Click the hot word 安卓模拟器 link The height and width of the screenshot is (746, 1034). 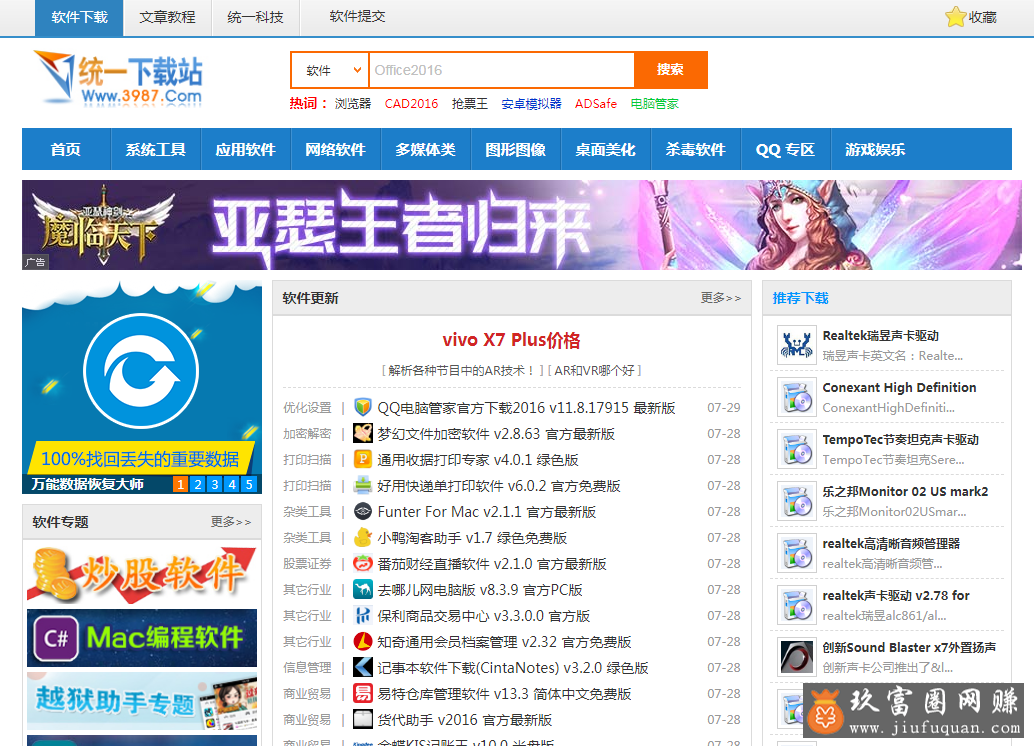pyautogui.click(x=532, y=104)
